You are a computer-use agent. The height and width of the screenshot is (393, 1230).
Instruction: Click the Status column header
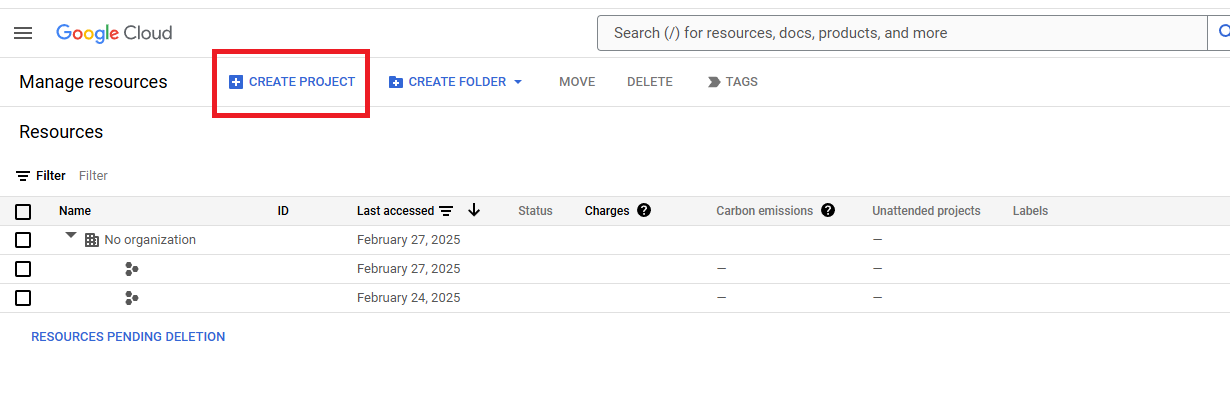click(x=535, y=211)
